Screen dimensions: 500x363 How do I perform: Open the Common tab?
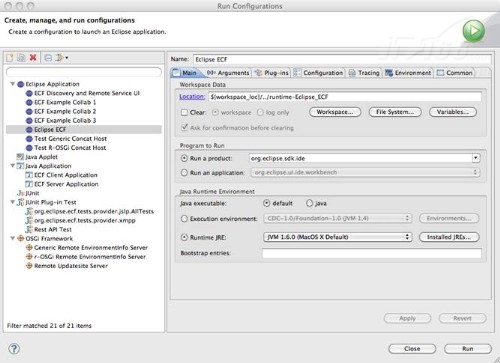(x=454, y=73)
